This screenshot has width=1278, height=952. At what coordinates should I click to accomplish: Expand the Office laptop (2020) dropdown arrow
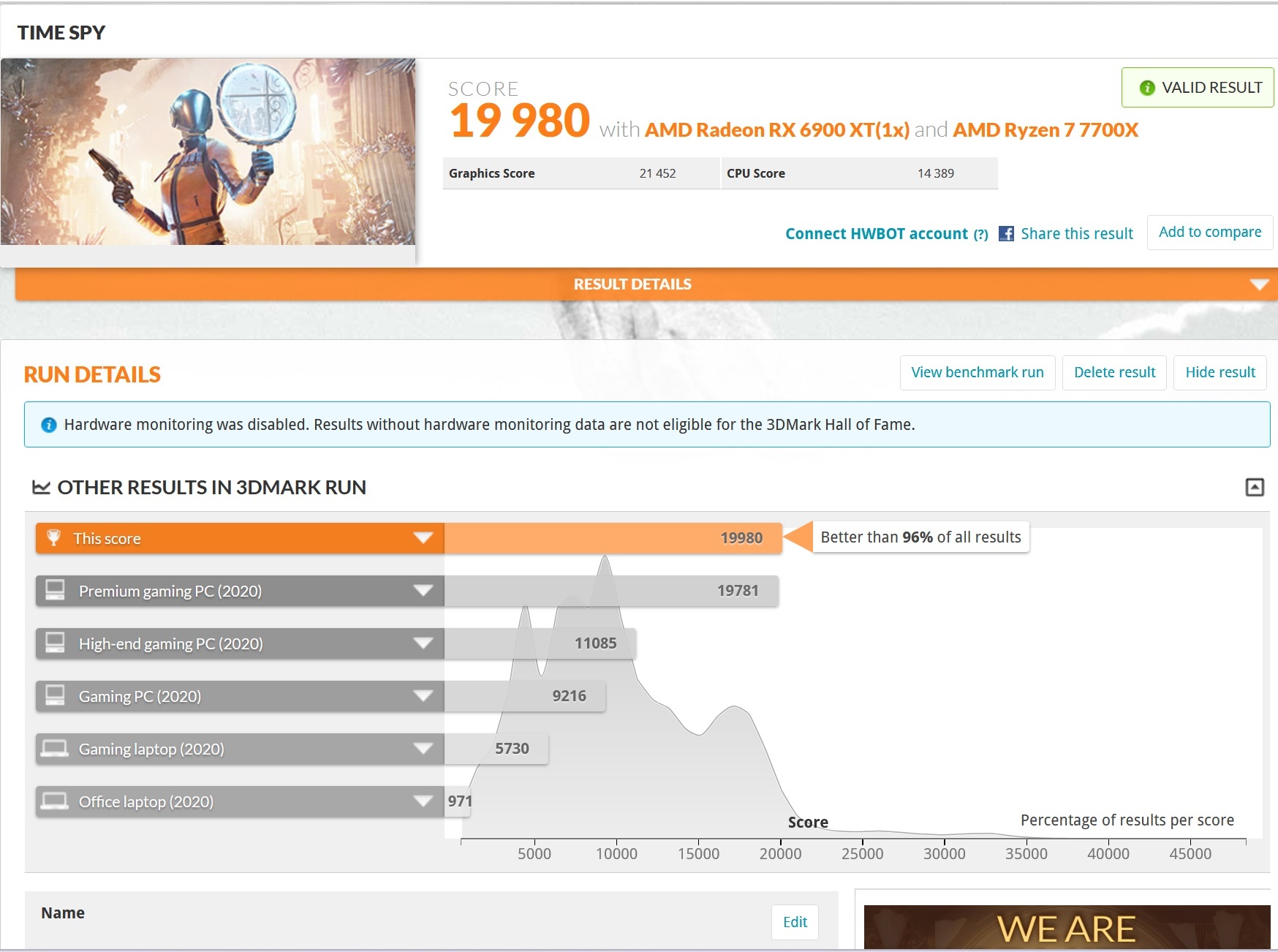click(423, 801)
